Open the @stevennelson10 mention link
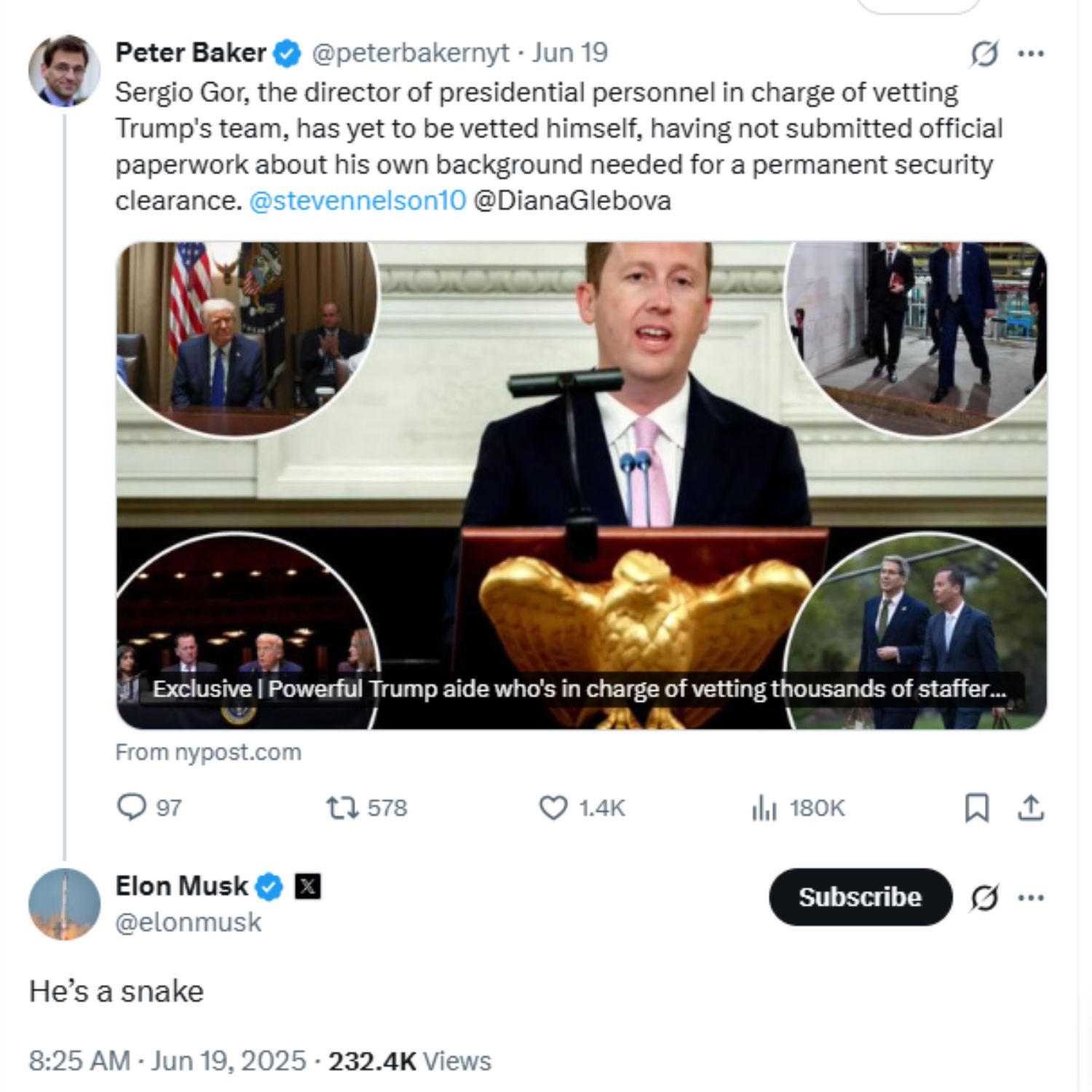This screenshot has height=1092, width=1092. coord(357,200)
